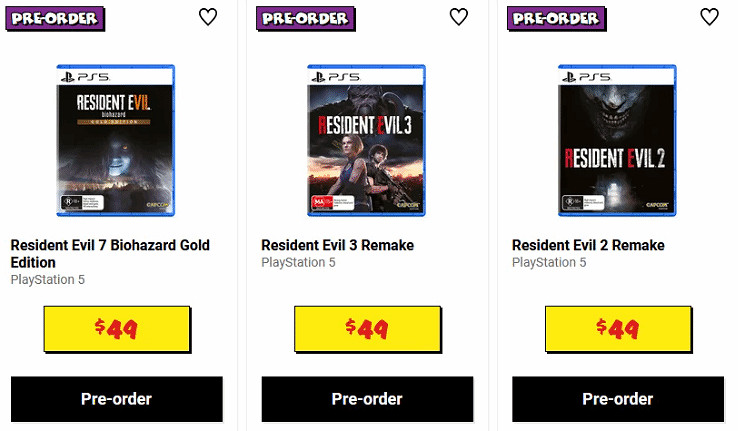
Task: Select the Resident Evil 2 cover thumbnail
Action: tap(617, 141)
